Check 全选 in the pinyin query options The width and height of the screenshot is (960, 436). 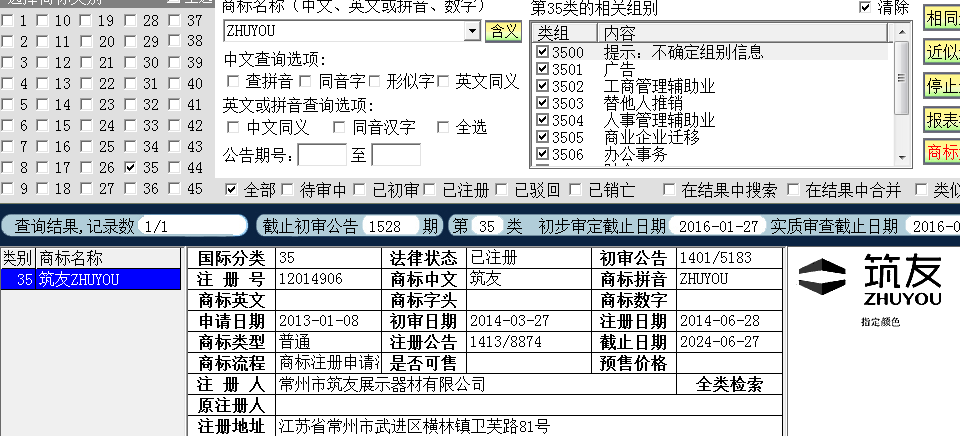443,127
